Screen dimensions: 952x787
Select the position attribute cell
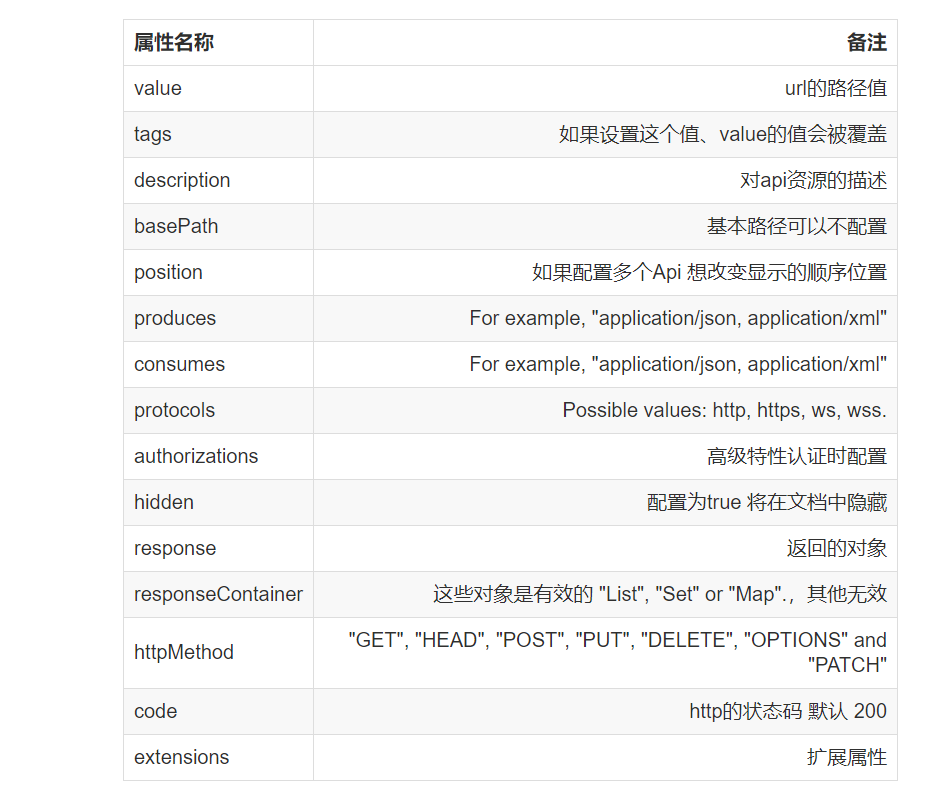(x=219, y=272)
